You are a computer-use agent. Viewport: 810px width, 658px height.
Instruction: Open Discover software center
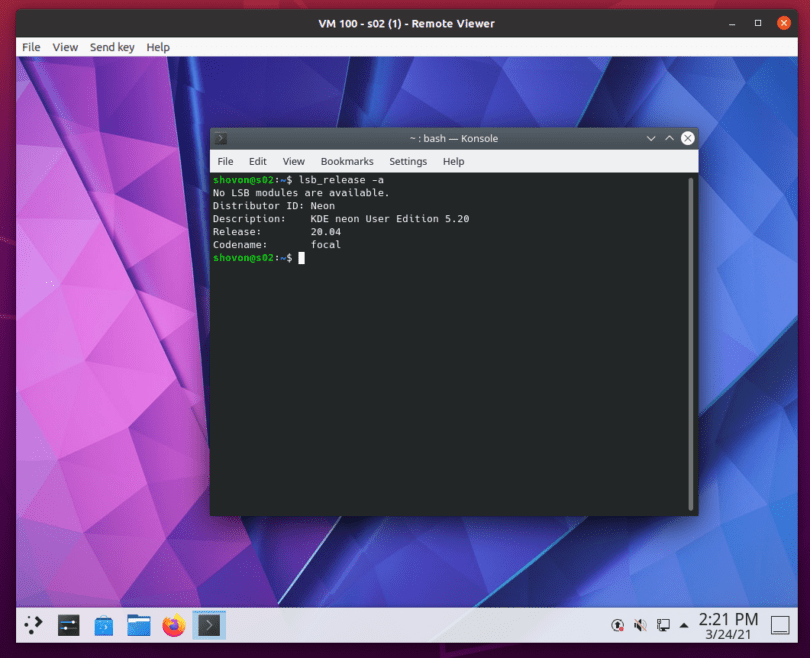[103, 624]
